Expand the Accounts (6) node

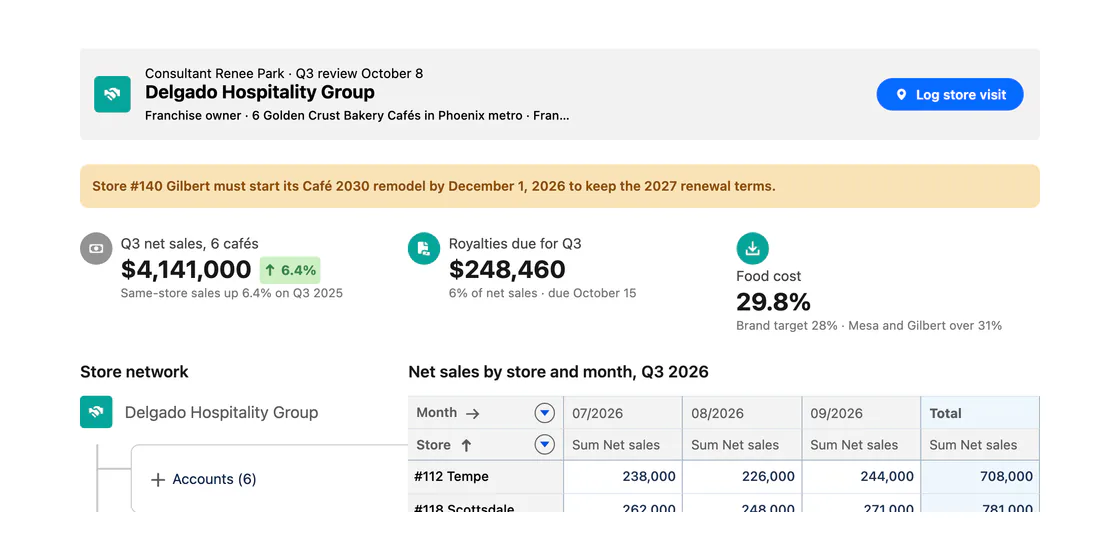[158, 479]
